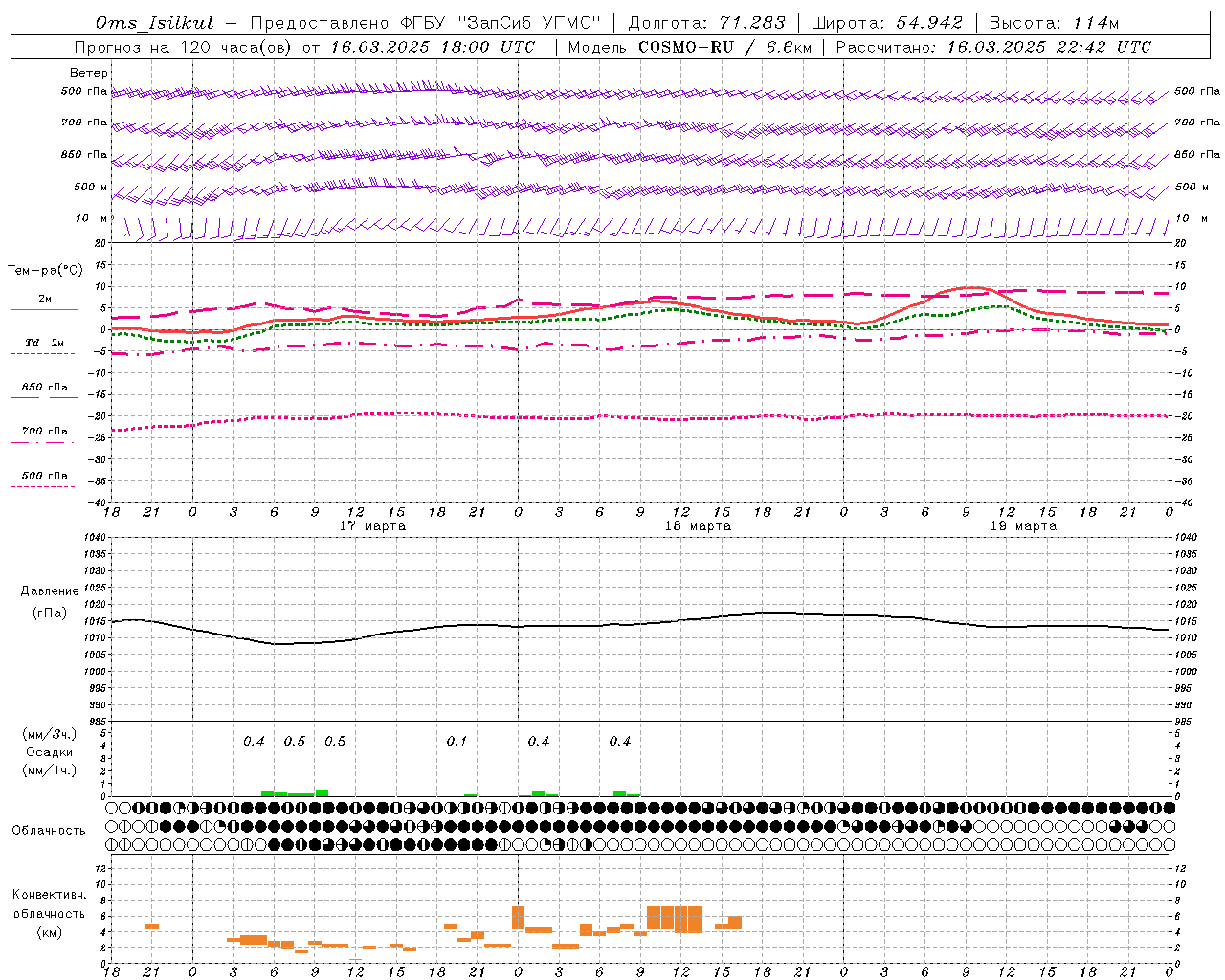Click the solid red 2м legend line
This screenshot has height=980, width=1225.
44,309
